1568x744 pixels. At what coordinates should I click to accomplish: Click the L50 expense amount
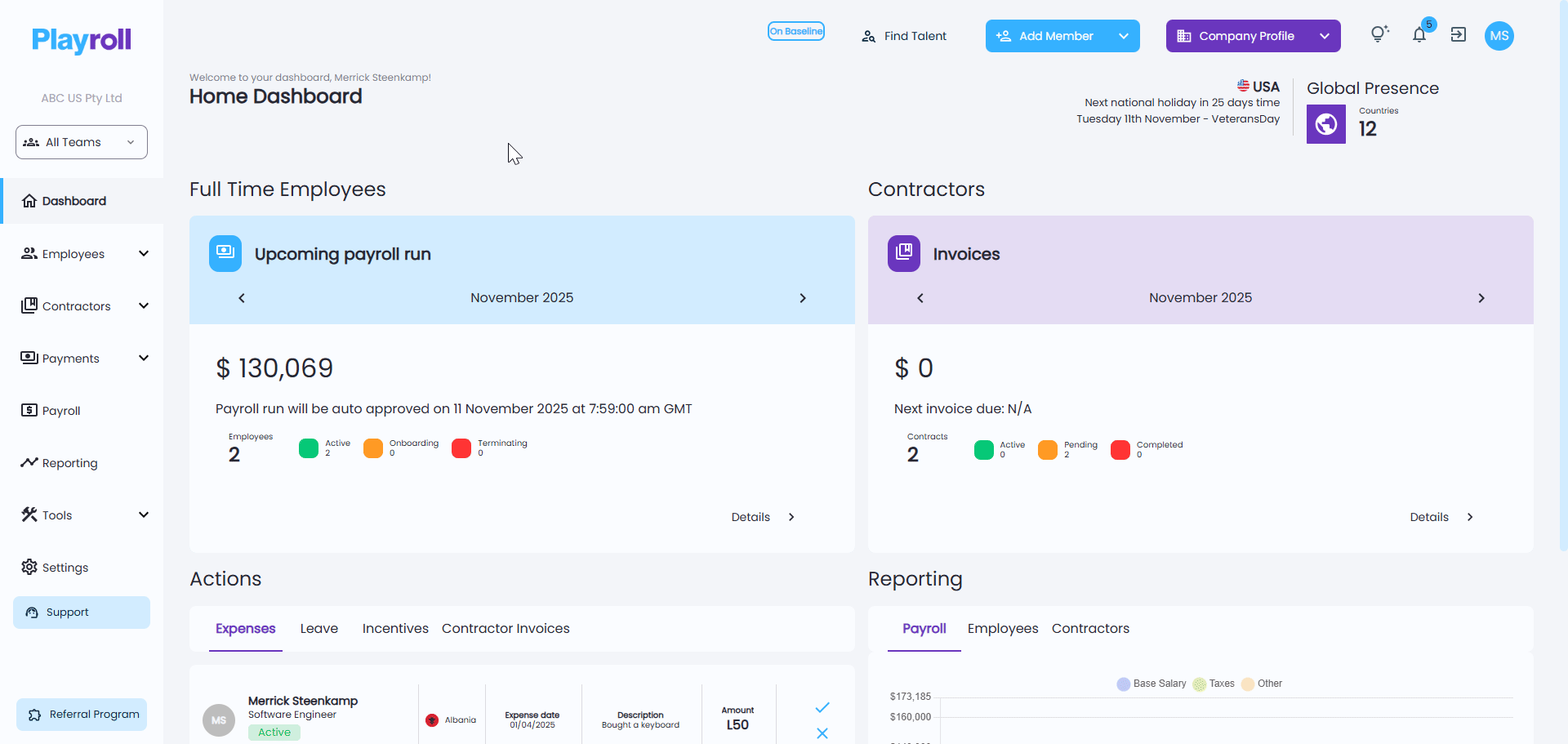coord(737,725)
